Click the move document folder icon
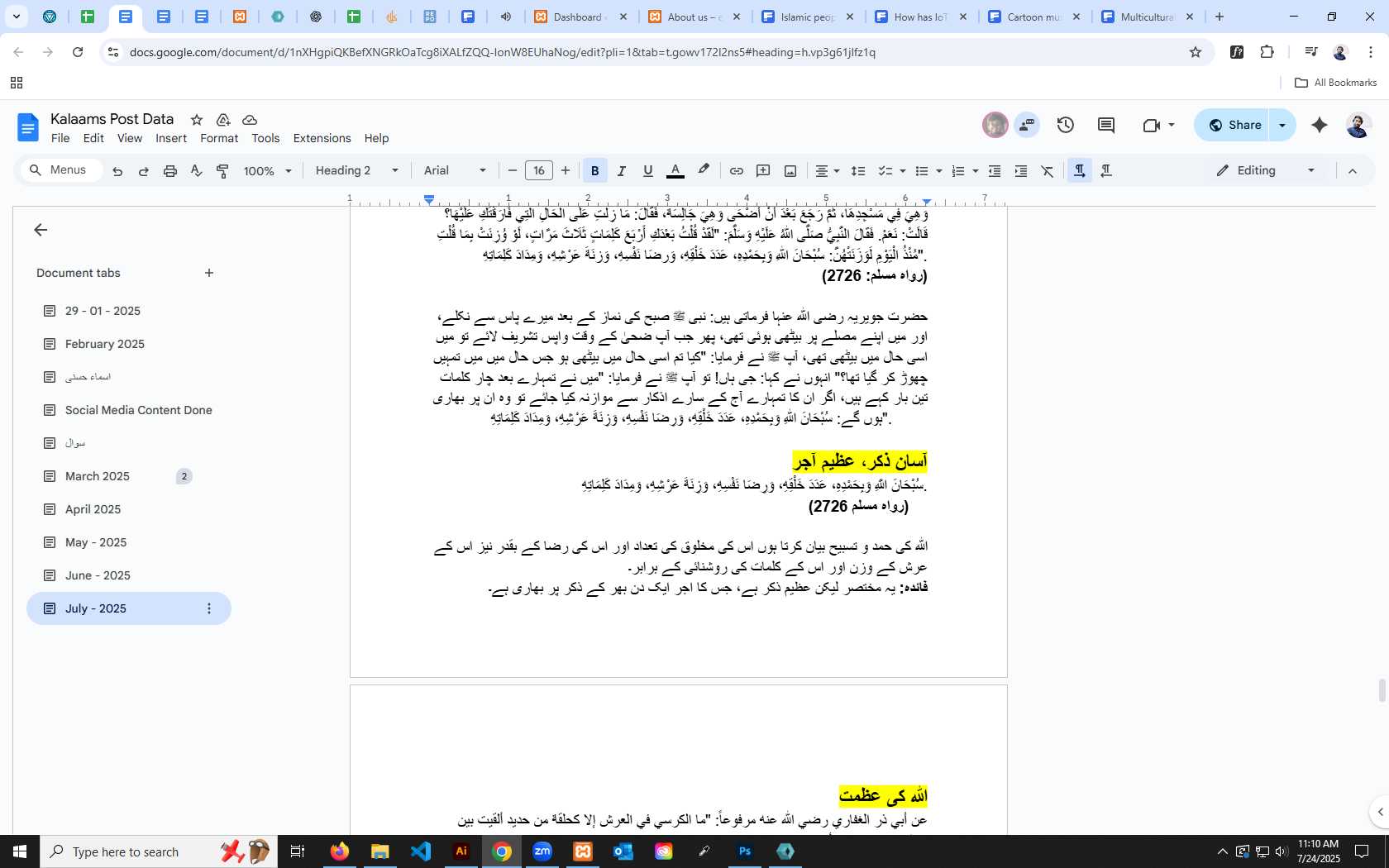 [x=223, y=120]
